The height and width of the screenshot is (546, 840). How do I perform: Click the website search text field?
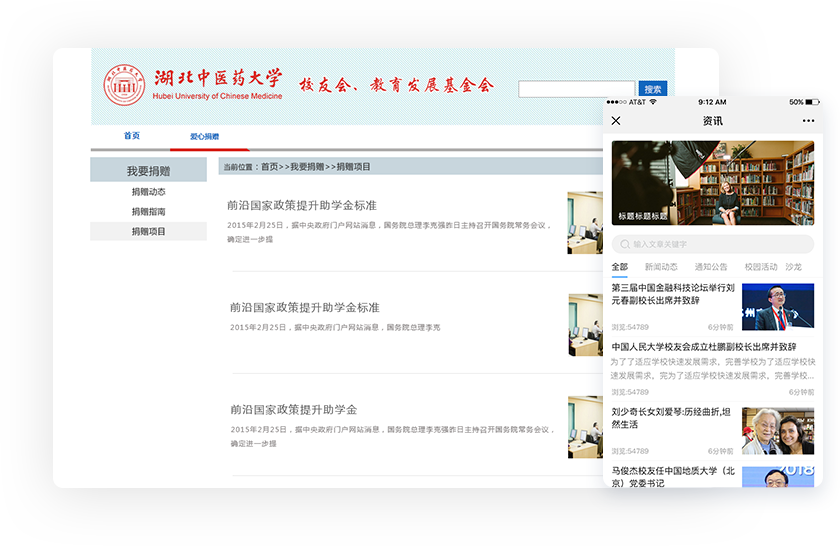(576, 90)
